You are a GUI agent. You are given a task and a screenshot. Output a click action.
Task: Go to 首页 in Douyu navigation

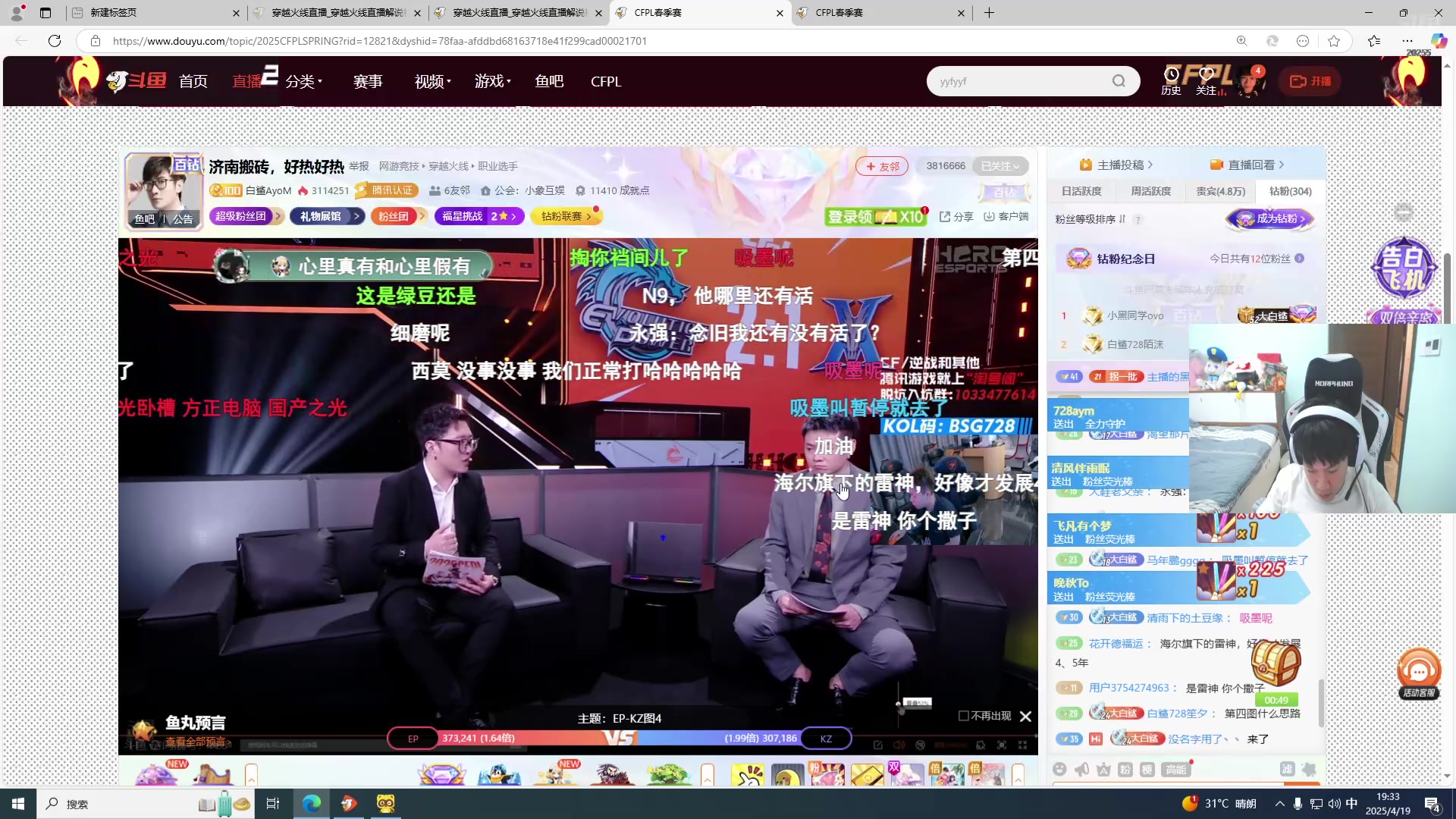click(x=193, y=81)
